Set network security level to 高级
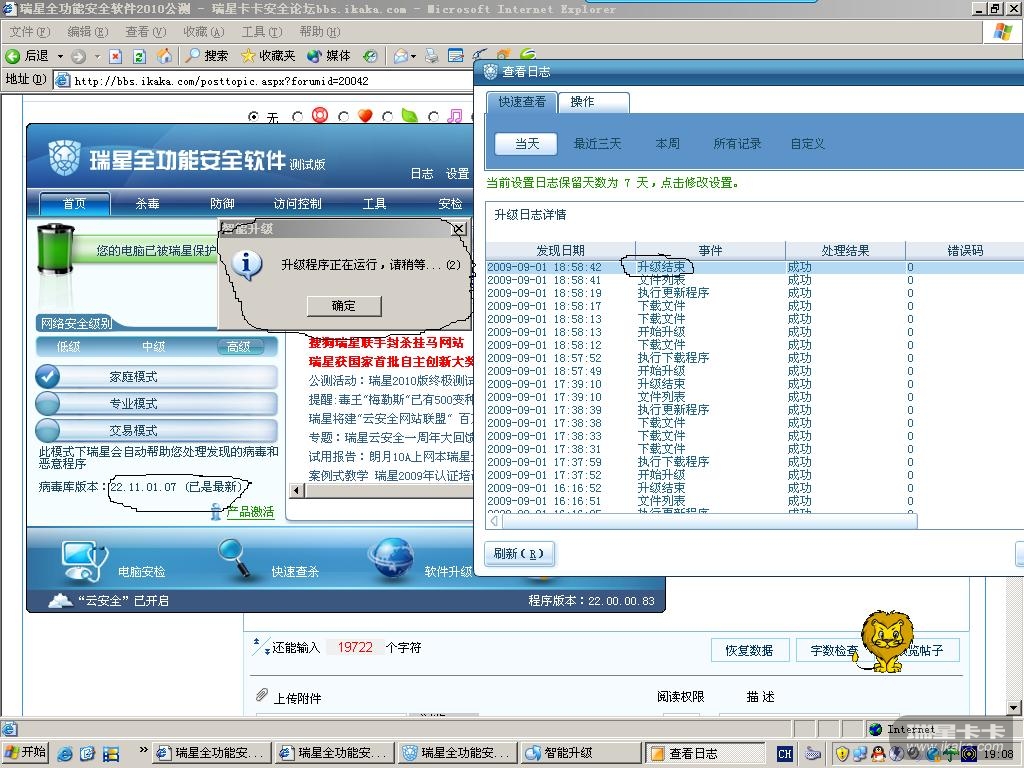The width and height of the screenshot is (1024, 768). [239, 347]
